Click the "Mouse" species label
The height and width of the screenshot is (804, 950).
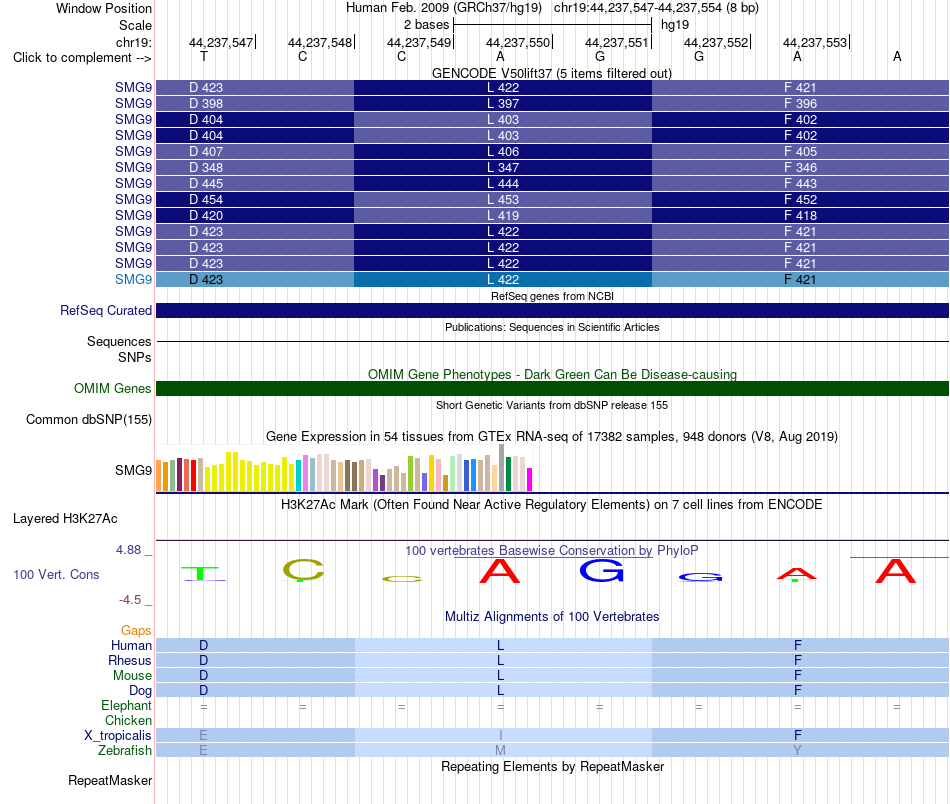(x=132, y=676)
